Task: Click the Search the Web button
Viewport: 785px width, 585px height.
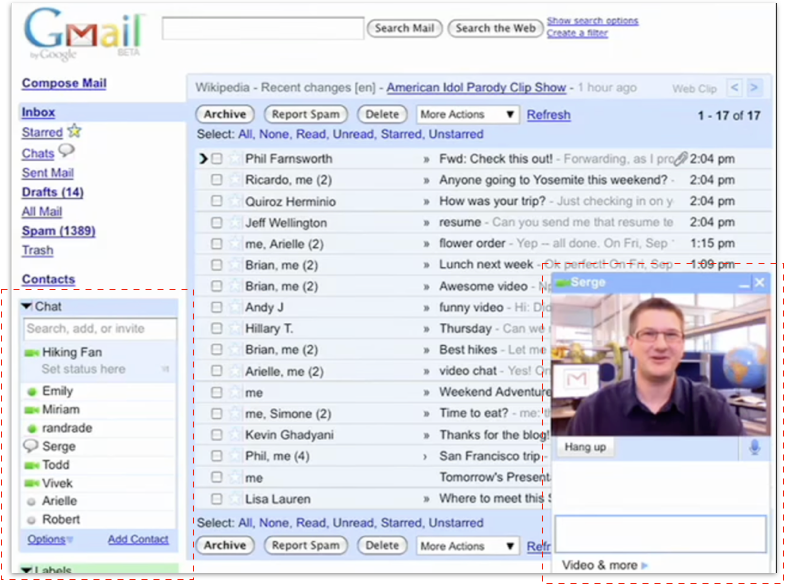Action: (x=496, y=29)
